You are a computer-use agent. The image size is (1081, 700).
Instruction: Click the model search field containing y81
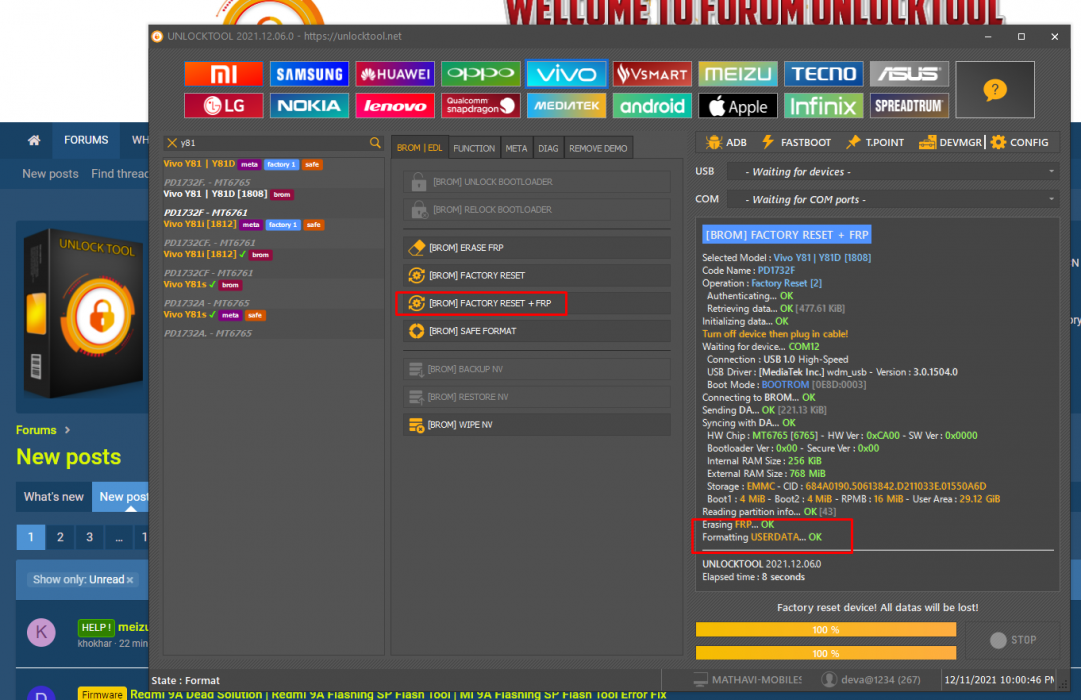click(x=274, y=143)
